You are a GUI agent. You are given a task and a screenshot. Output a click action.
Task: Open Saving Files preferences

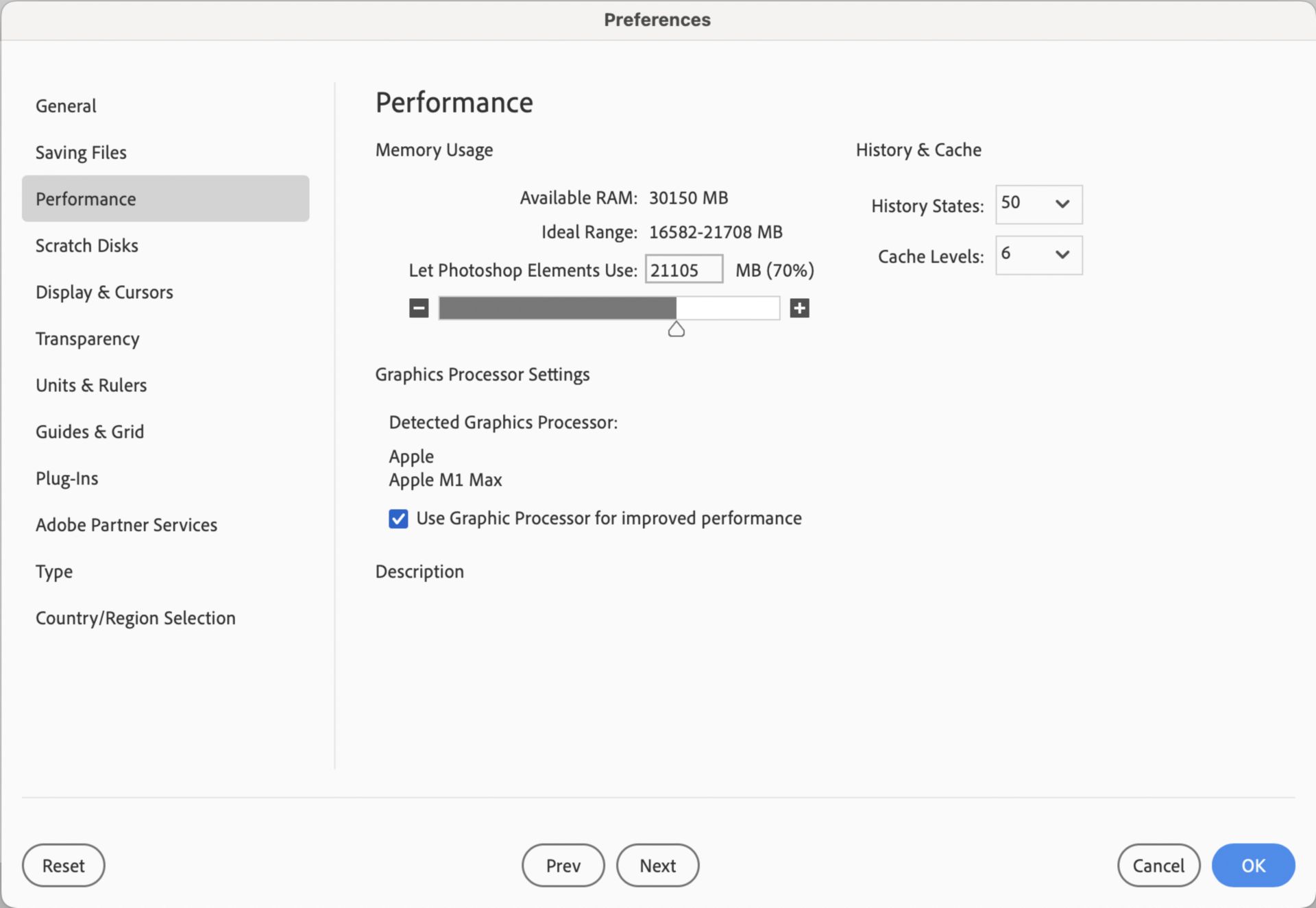point(165,152)
